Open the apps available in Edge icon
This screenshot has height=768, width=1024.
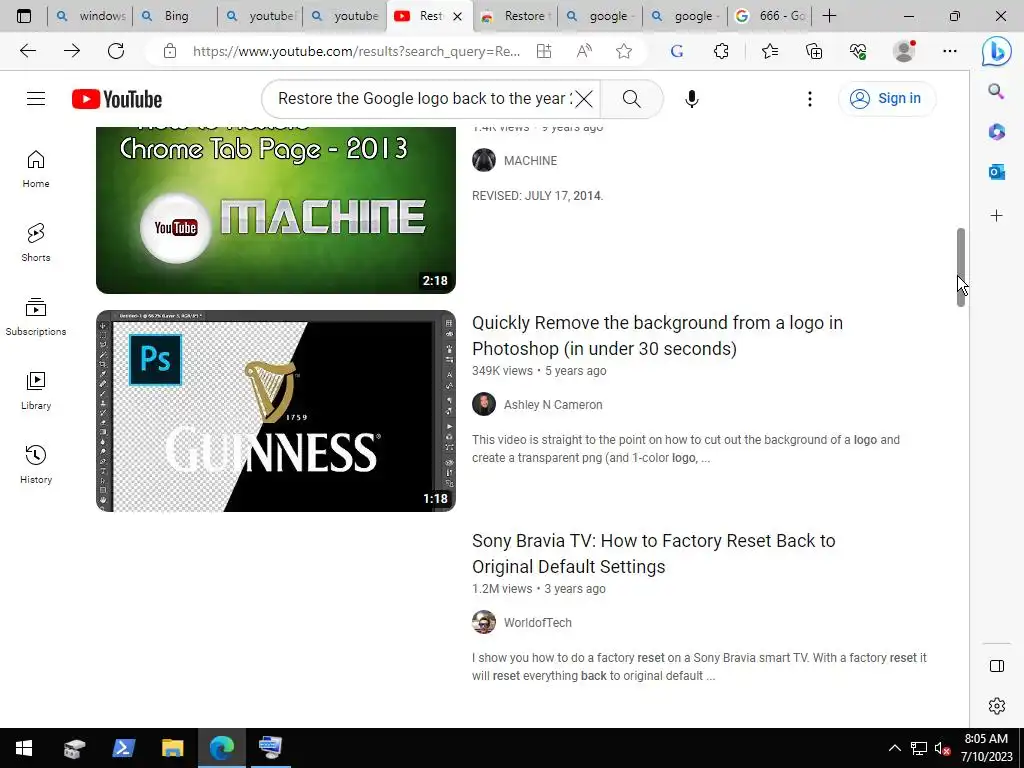pos(544,51)
